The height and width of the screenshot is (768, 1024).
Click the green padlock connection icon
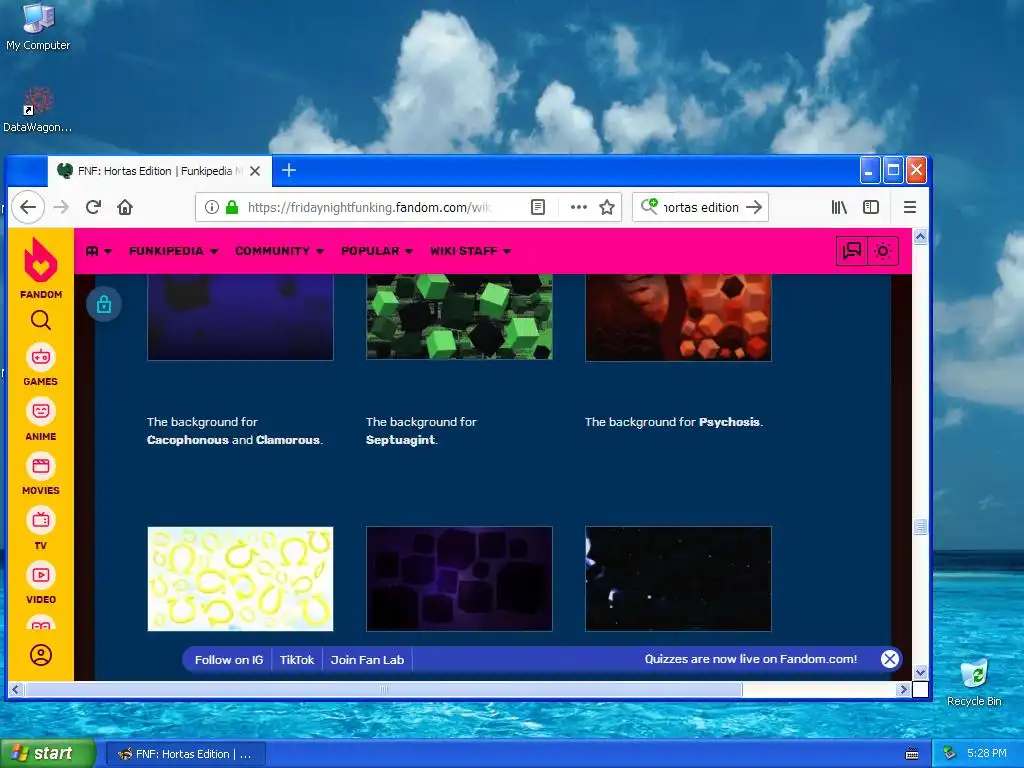pyautogui.click(x=231, y=208)
